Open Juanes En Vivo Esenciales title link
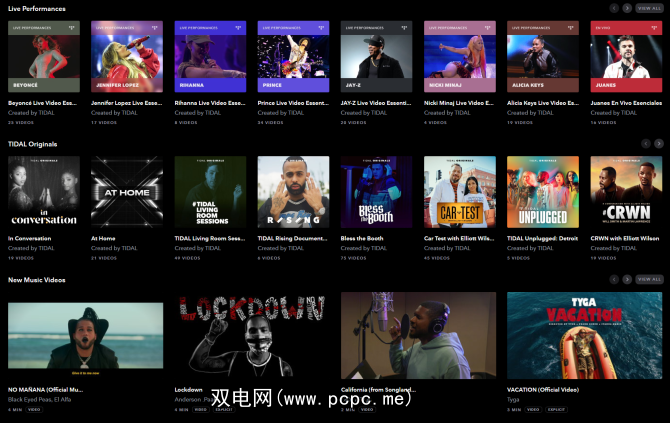The width and height of the screenshot is (670, 423). tap(626, 103)
